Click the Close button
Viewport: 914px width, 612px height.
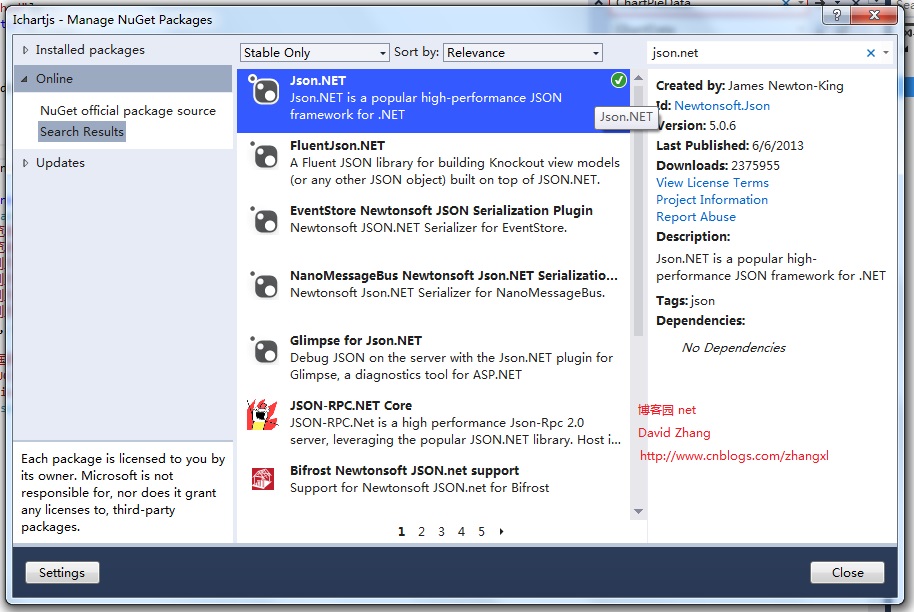point(848,573)
